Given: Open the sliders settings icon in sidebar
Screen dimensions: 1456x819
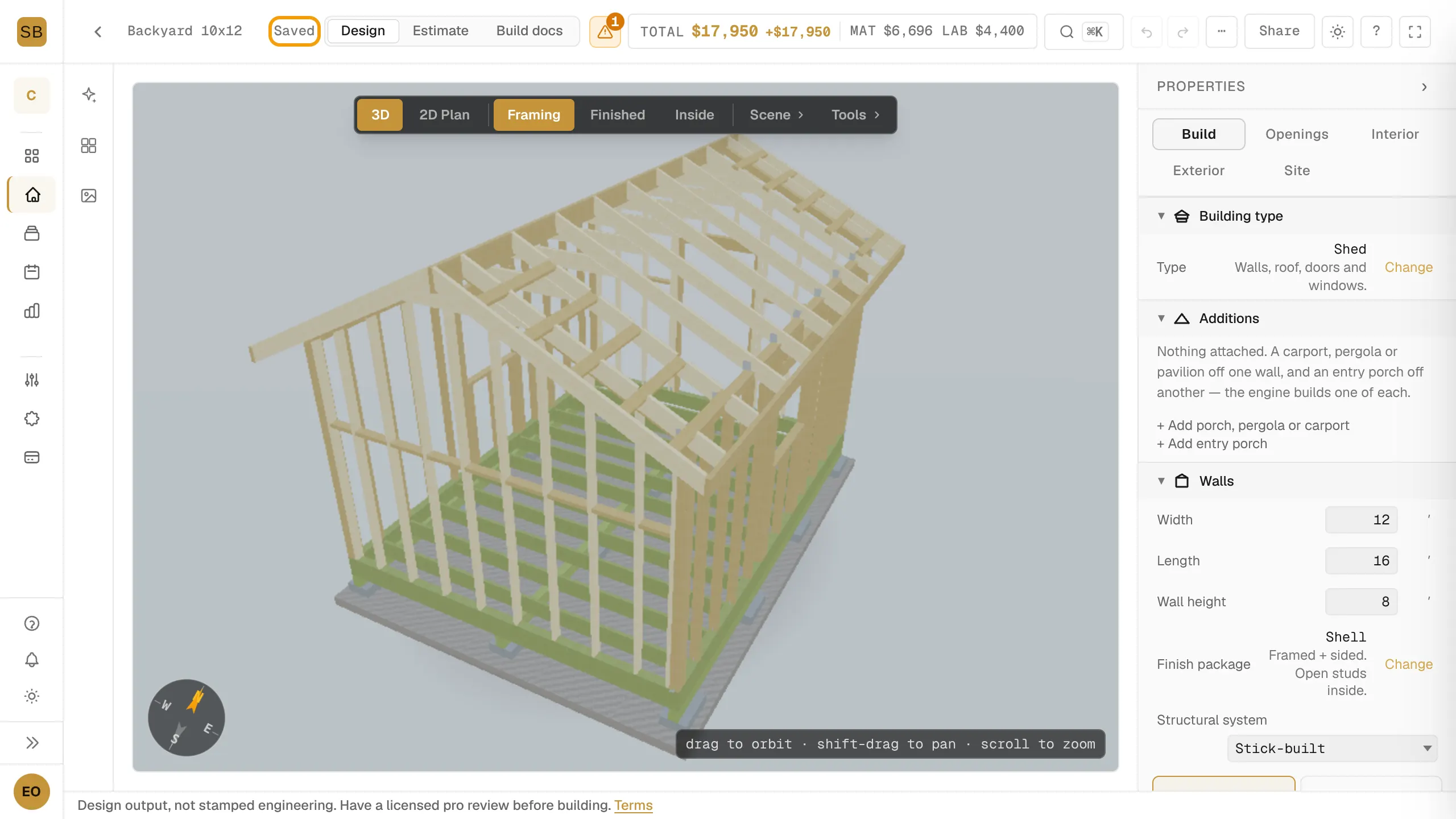Looking at the screenshot, I should click(32, 380).
